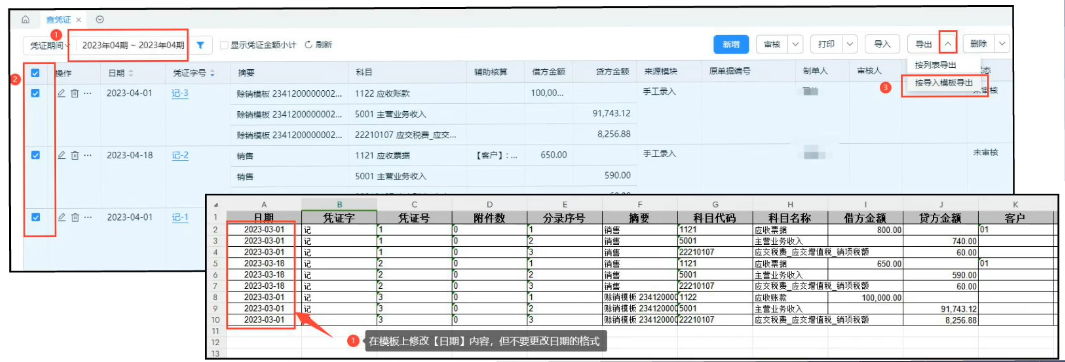The width and height of the screenshot is (1065, 362).
Task: Select spreadsheet column J header
Action: [x=941, y=203]
